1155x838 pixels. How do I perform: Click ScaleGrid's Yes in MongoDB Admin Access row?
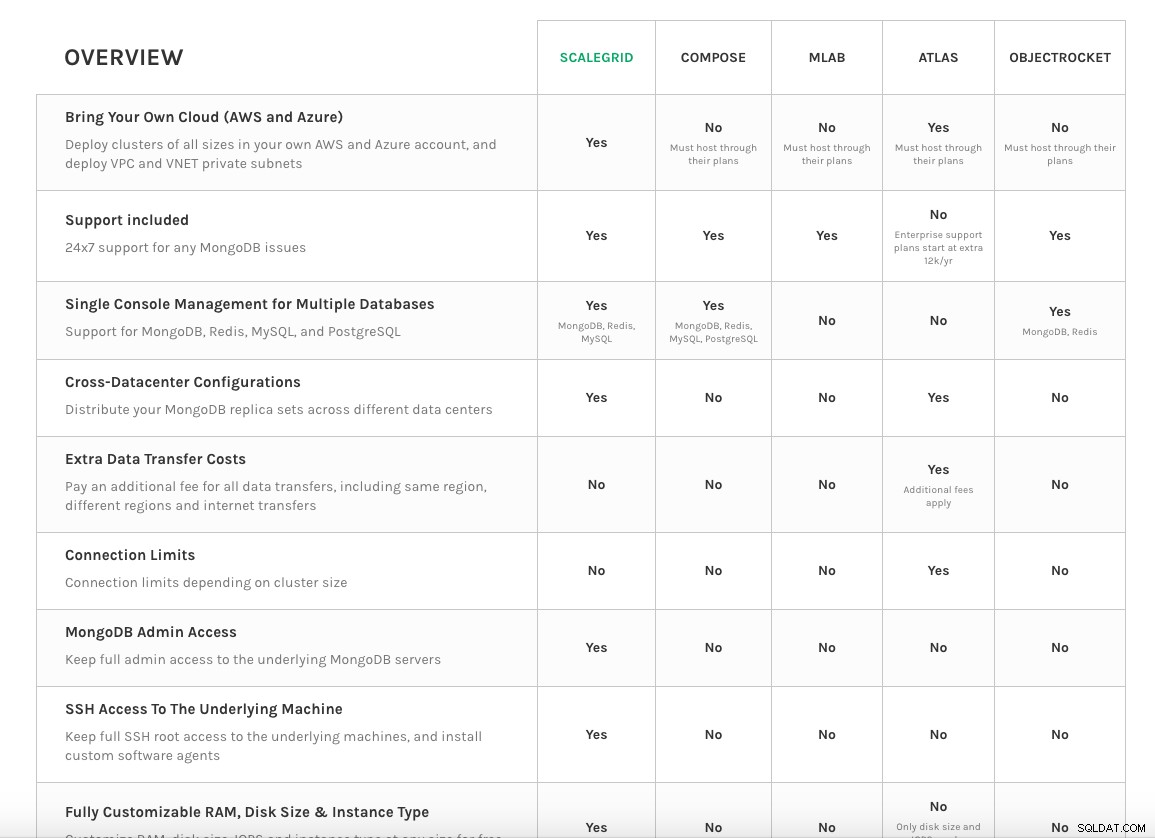(597, 648)
